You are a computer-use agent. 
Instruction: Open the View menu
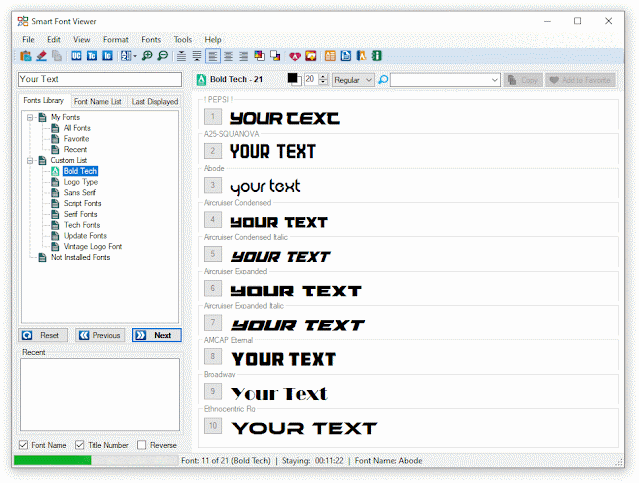click(82, 40)
